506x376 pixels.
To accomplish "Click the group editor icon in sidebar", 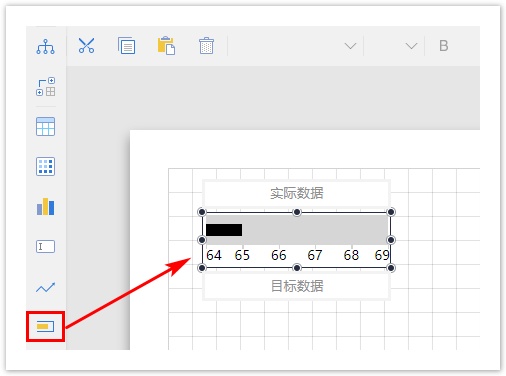I will point(46,87).
